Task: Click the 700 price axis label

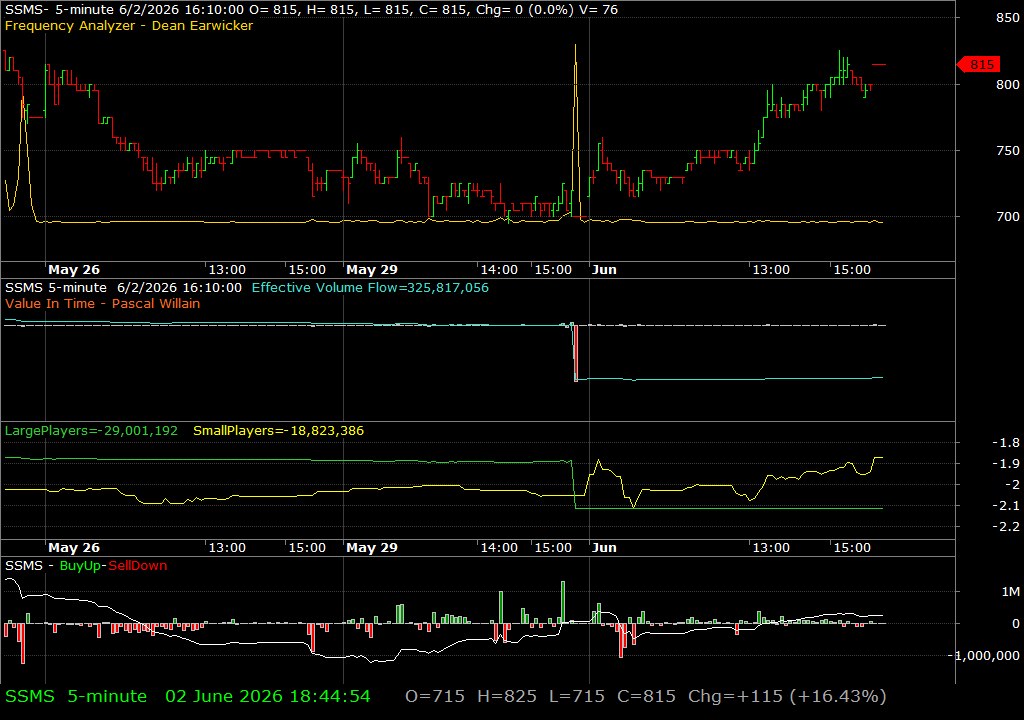Action: click(x=1008, y=216)
